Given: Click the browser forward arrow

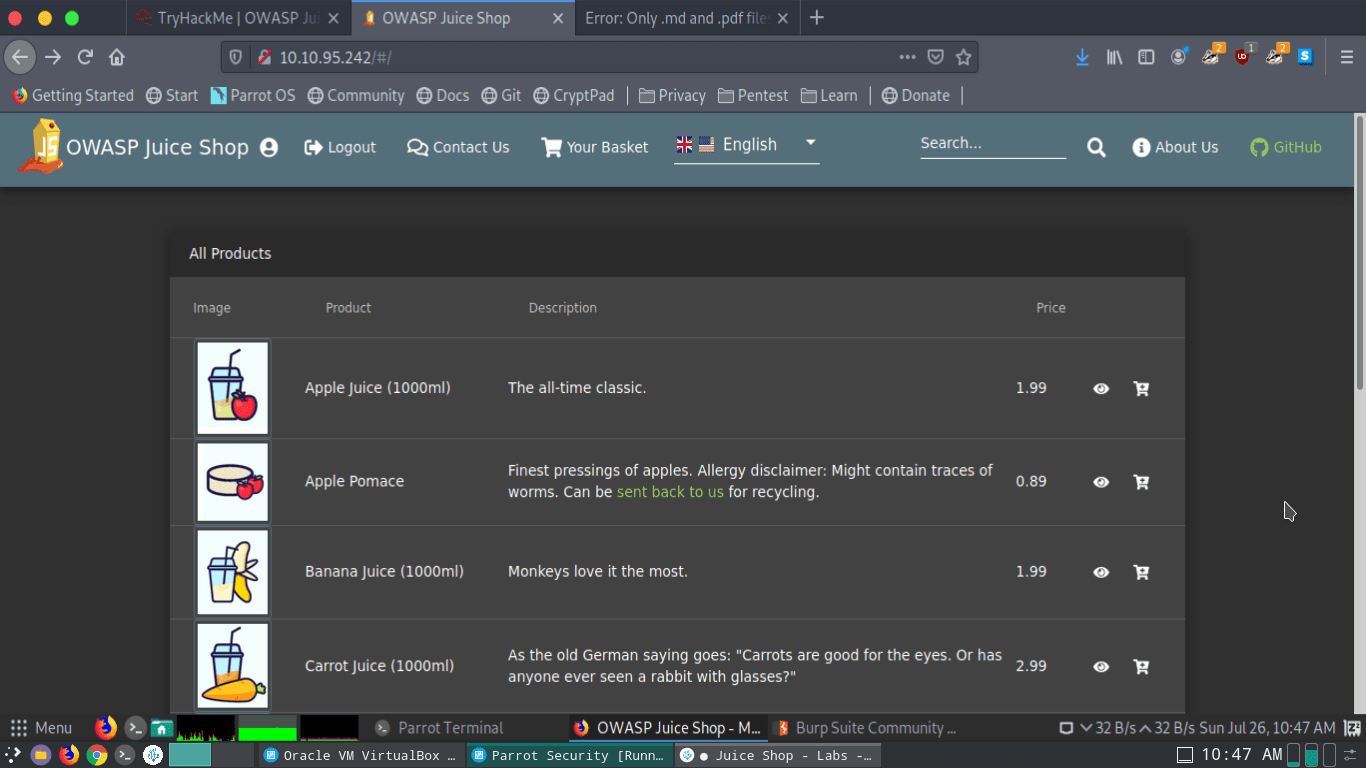Looking at the screenshot, I should click(53, 57).
